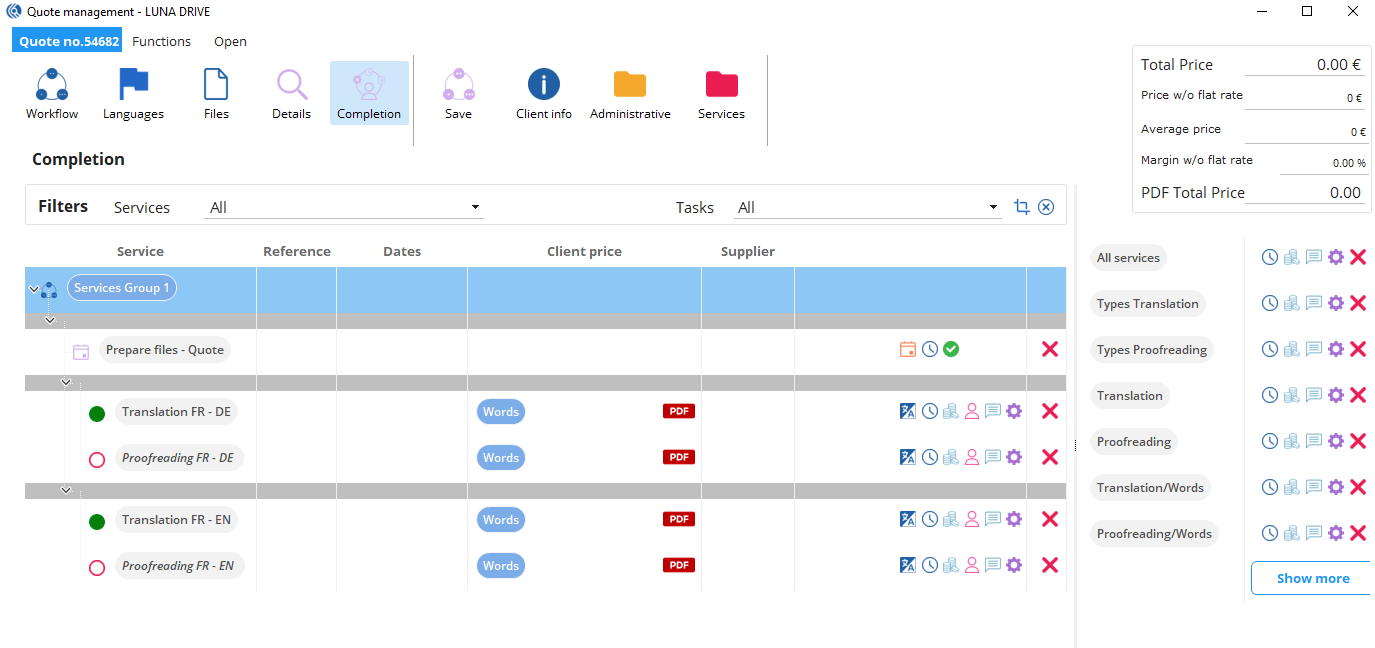The image size is (1375, 648).
Task: Toggle green status circle for Translation FR - DE
Action: tap(97, 413)
